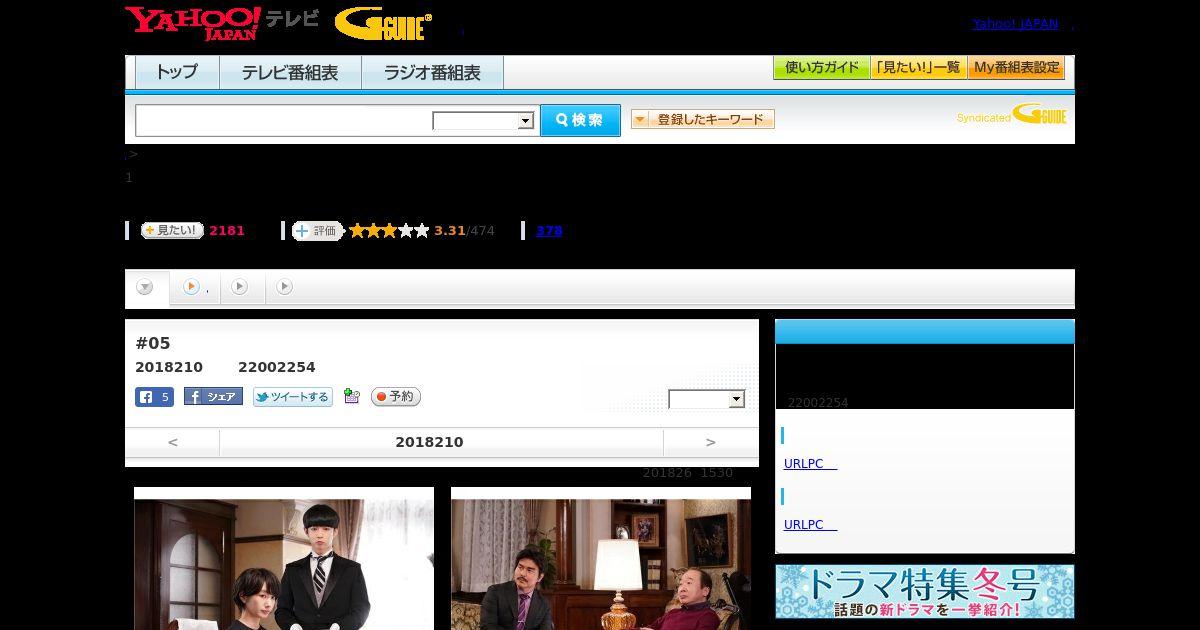Image resolution: width=1200 pixels, height=630 pixels.
Task: Click the add-to-calendar icon next to tweet button
Action: 351,397
